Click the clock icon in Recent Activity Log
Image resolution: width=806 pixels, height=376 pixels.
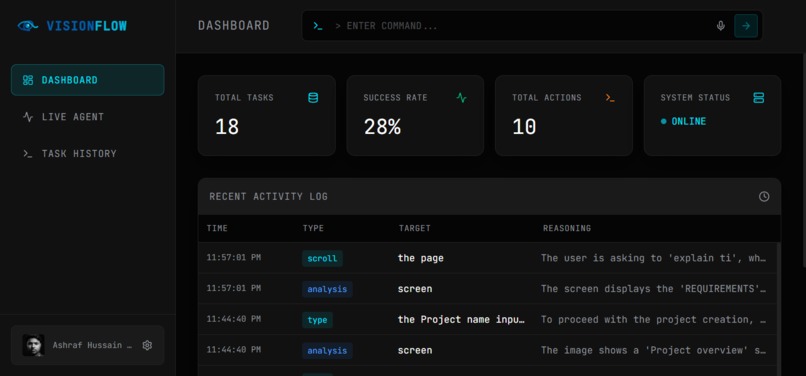click(x=764, y=196)
